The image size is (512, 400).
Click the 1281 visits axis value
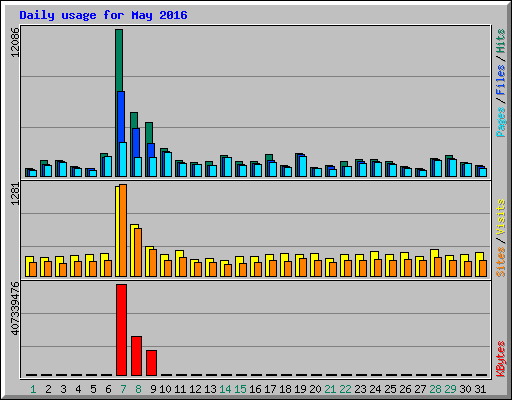(x=15, y=194)
